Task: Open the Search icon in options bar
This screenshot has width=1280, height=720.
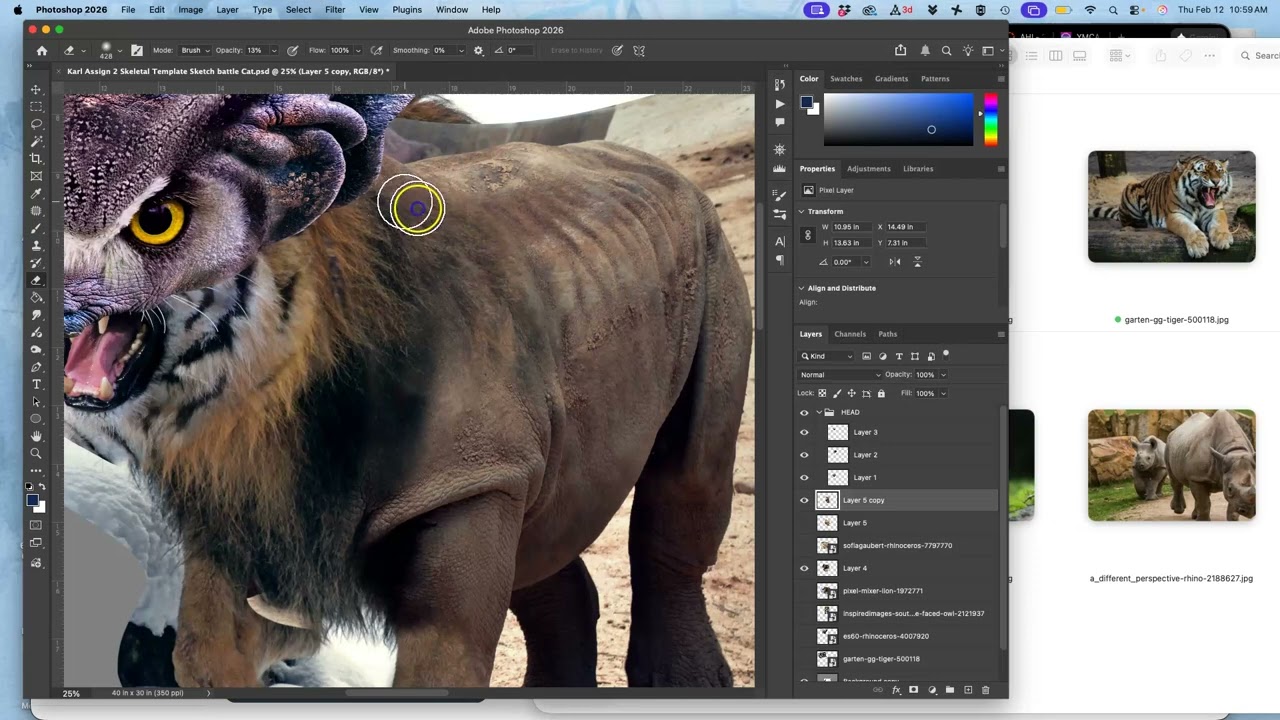Action: tap(946, 50)
